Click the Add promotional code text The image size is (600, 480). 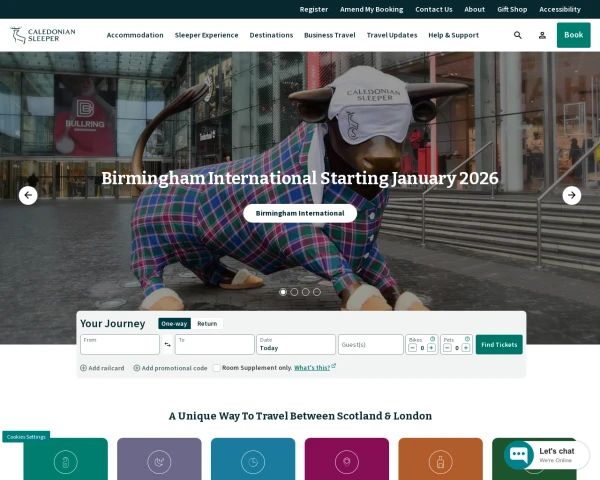[x=174, y=368]
